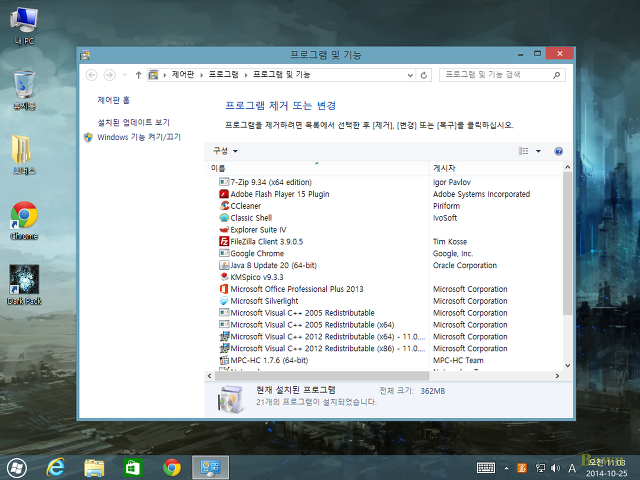The height and width of the screenshot is (480, 640).
Task: Open 설치된 업데이트 보기 link
Action: pos(133,122)
